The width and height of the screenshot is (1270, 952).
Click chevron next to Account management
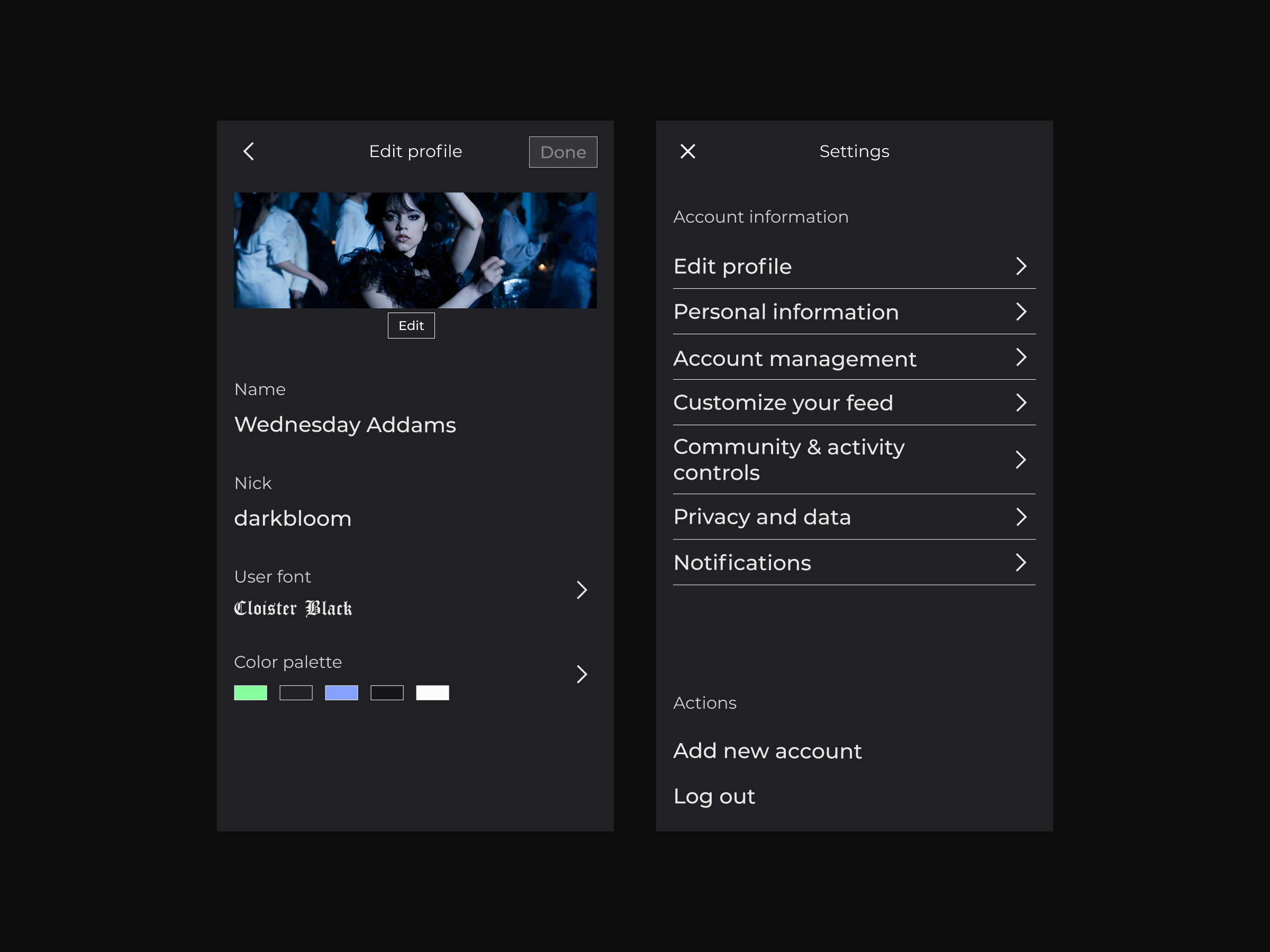(1020, 357)
